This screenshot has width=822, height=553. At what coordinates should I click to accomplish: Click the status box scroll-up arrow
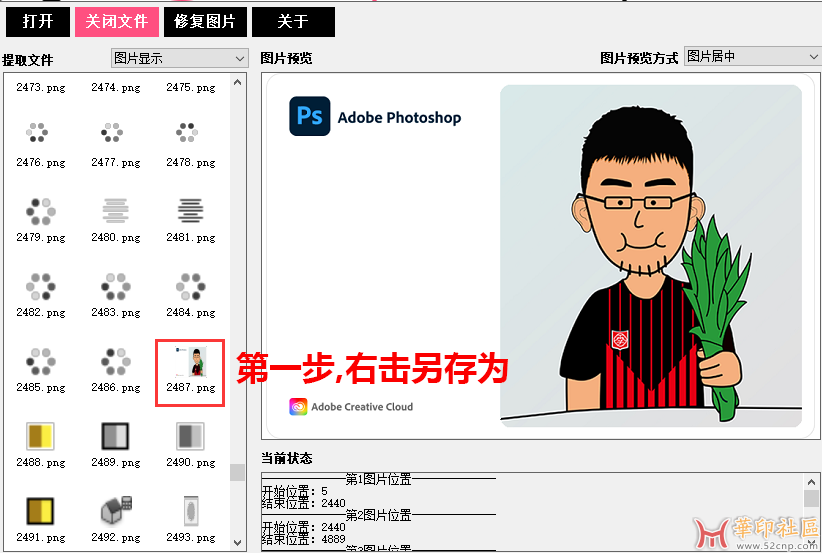[811, 482]
